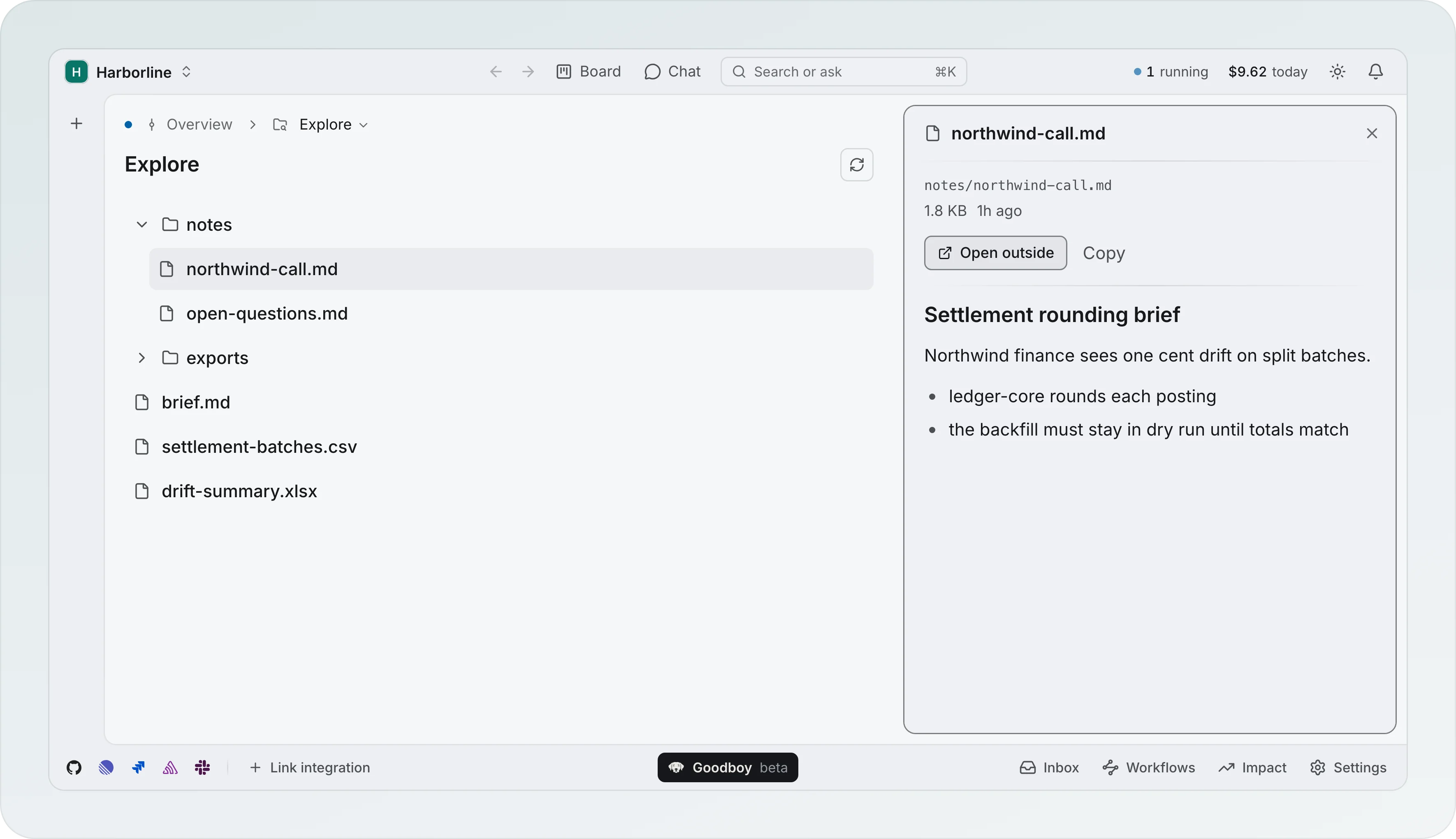Expand the exports folder
The width and height of the screenshot is (1456, 839).
point(142,358)
